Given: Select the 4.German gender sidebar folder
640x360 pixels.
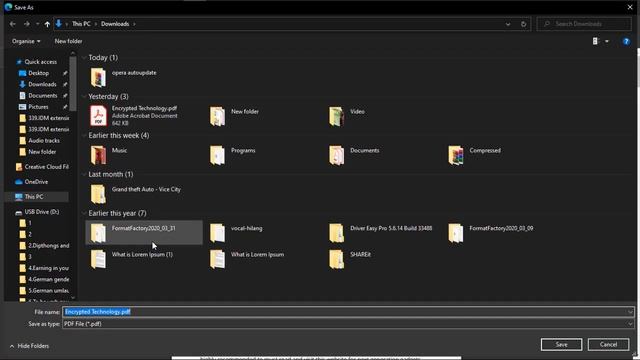Looking at the screenshot, I should (49, 279).
